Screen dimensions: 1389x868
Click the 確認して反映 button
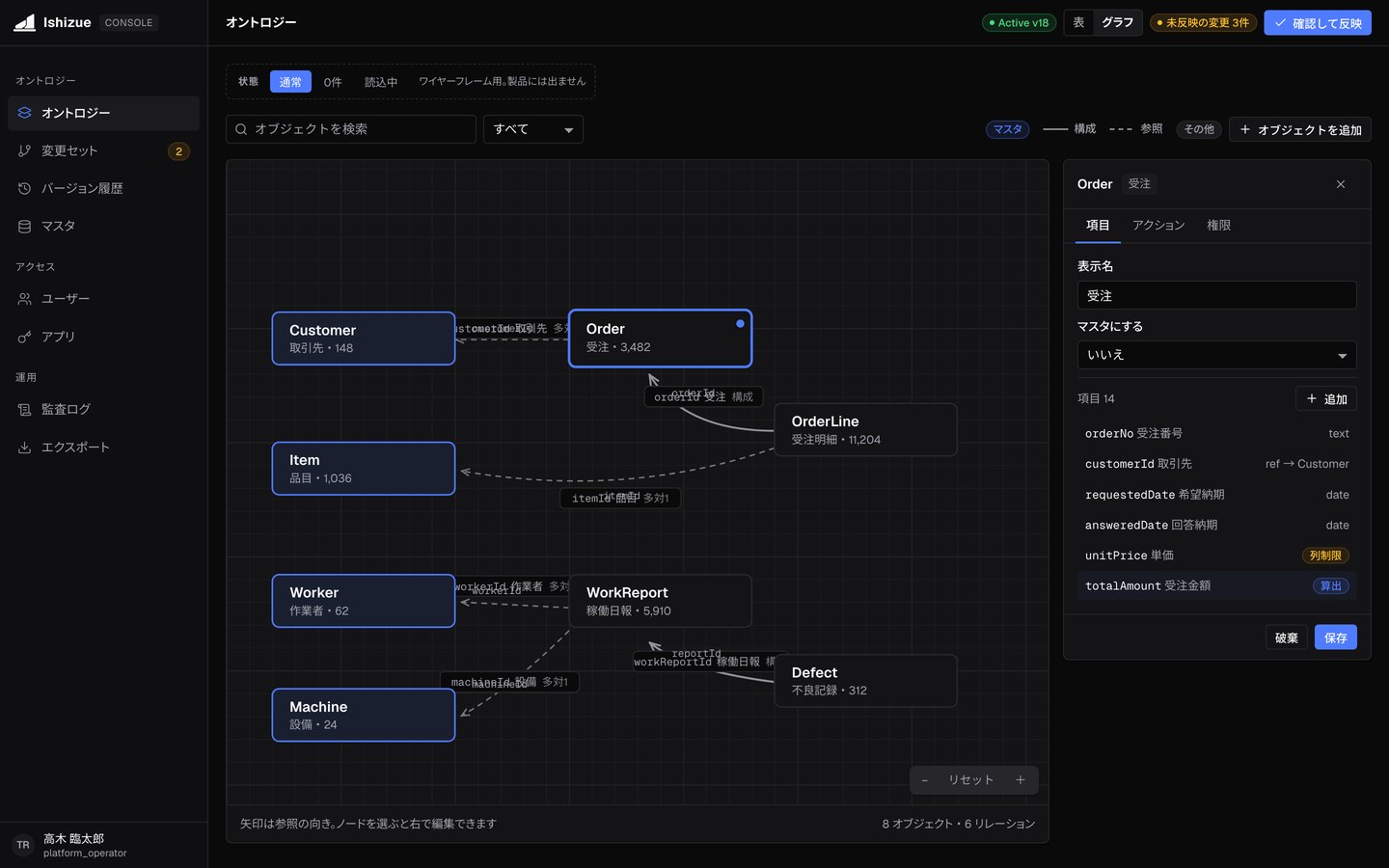click(x=1318, y=22)
